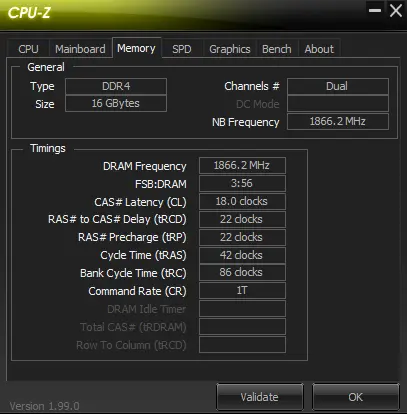Viewport: 407px width, 414px height.
Task: Click the Channels # Dual field
Action: click(x=338, y=86)
